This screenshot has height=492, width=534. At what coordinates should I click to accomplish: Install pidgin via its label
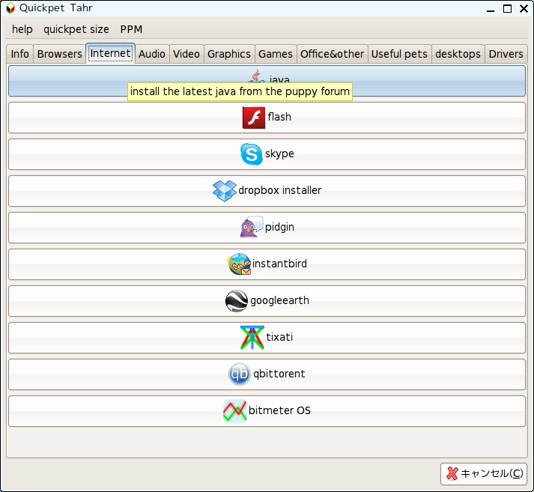pos(280,227)
